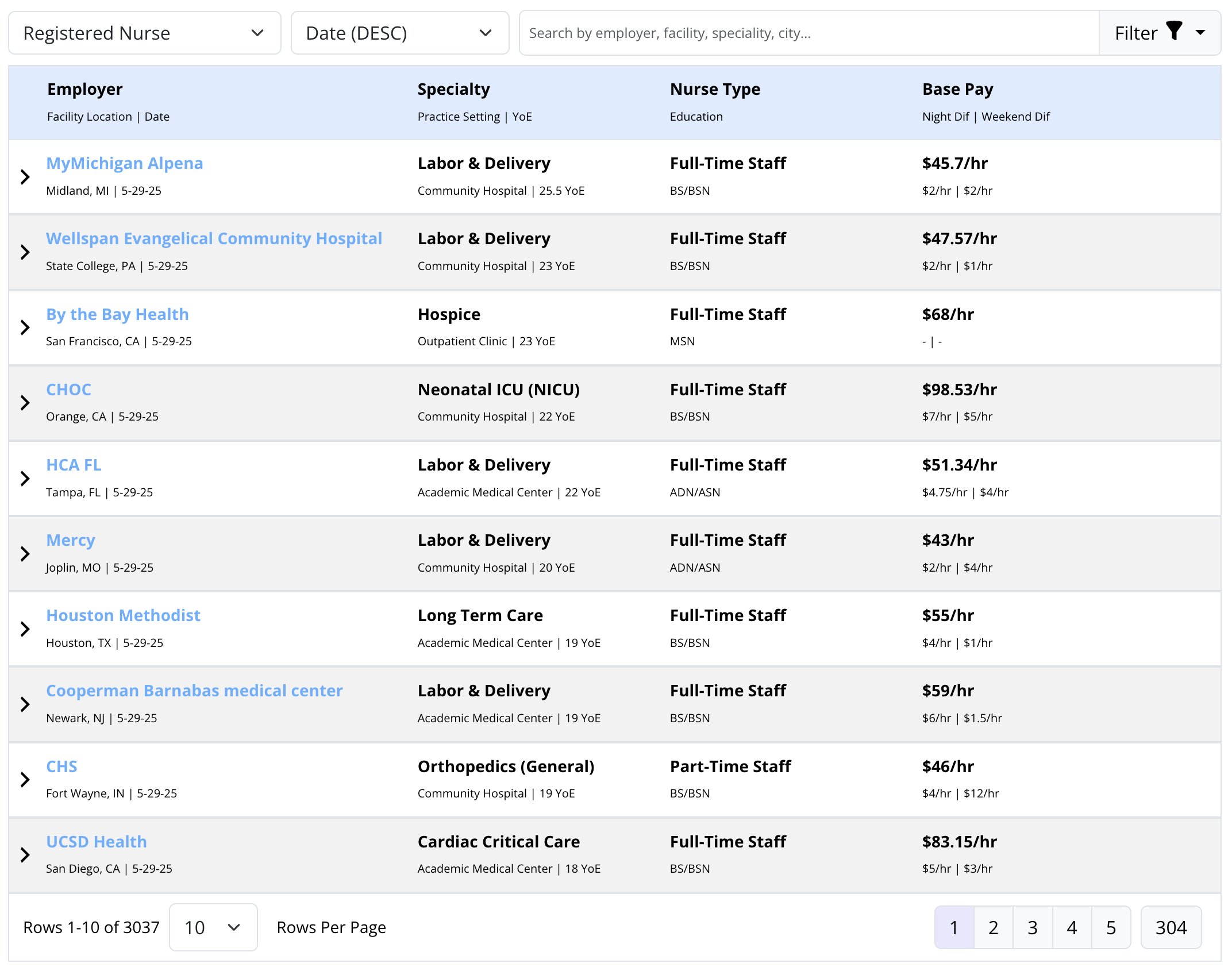
Task: Click the $98.53/hr base pay value
Action: 960,390
